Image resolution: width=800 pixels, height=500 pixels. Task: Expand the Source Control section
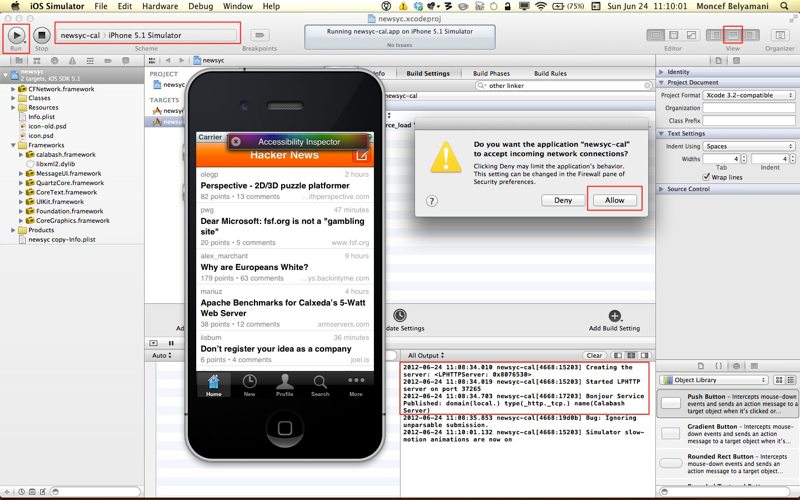pos(662,189)
